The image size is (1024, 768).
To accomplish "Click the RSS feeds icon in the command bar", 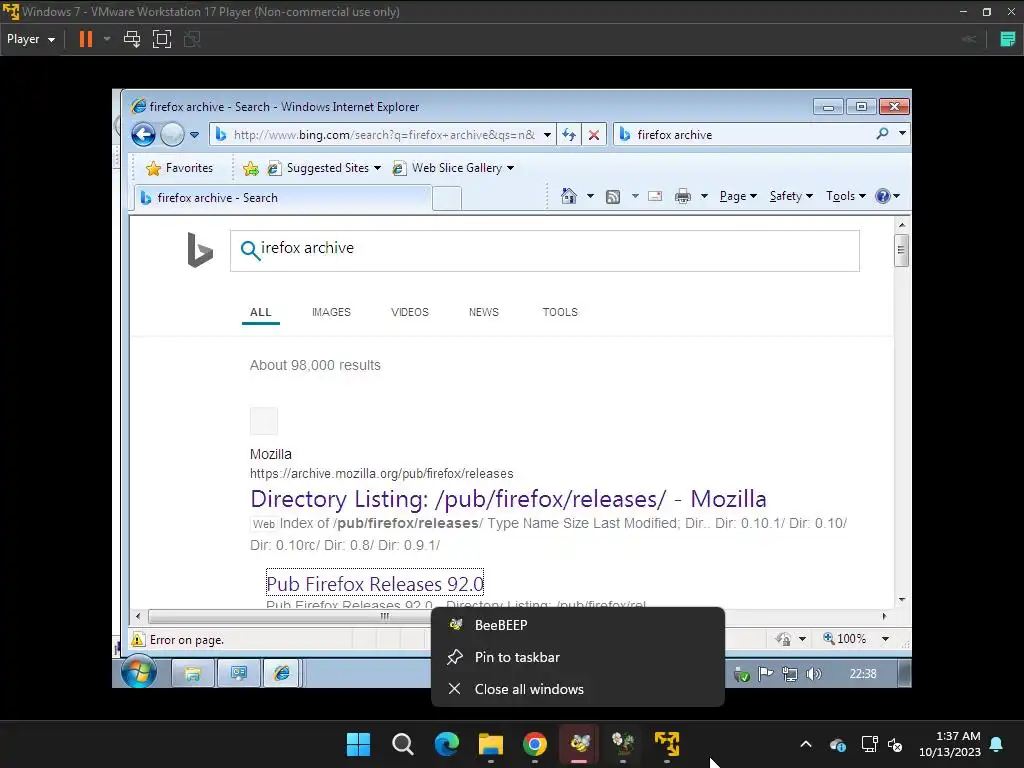I will pyautogui.click(x=613, y=197).
